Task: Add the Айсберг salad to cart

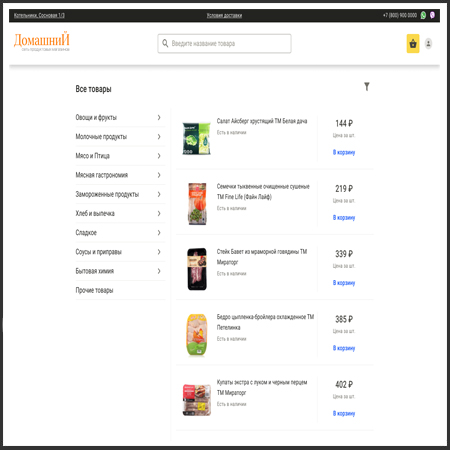Action: (344, 152)
